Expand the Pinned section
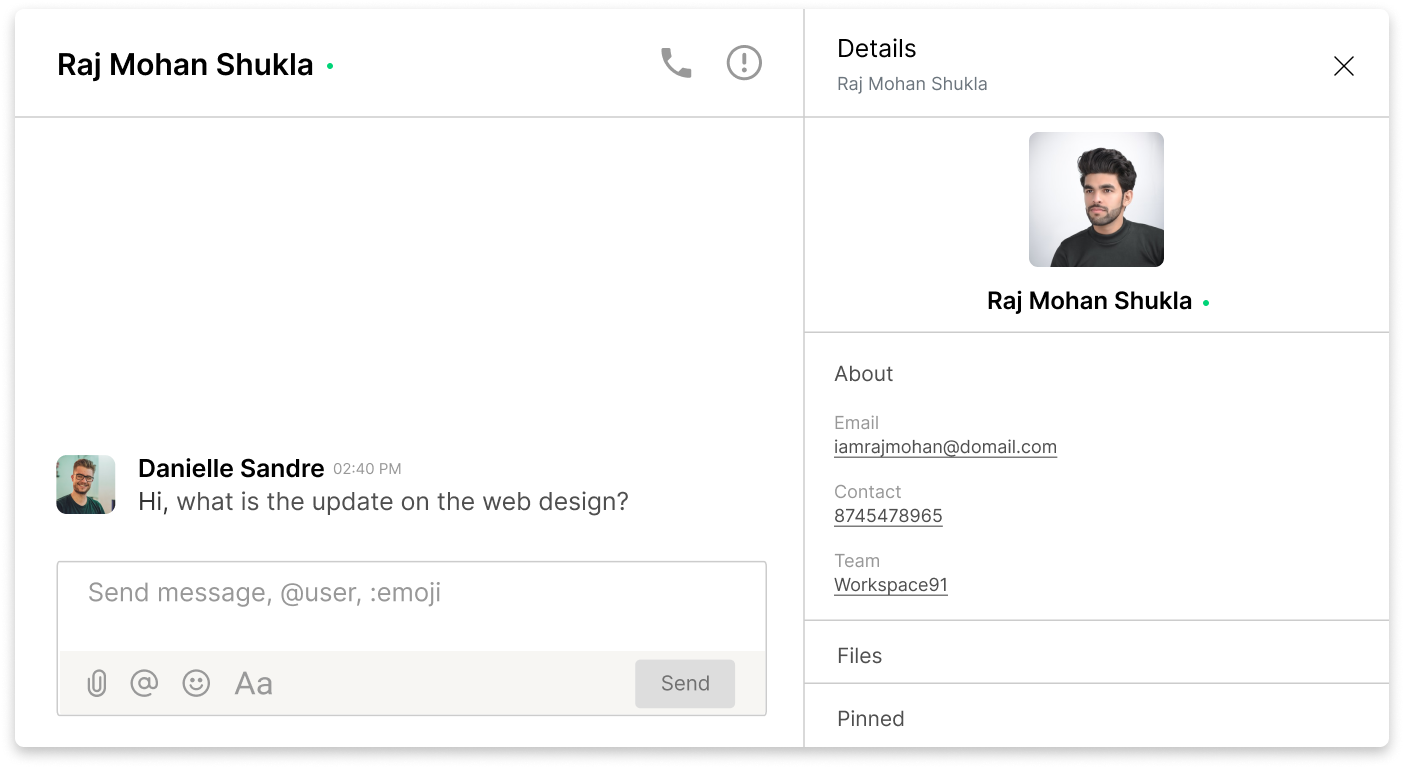Screen dimensions: 1404x768 pos(1097,718)
